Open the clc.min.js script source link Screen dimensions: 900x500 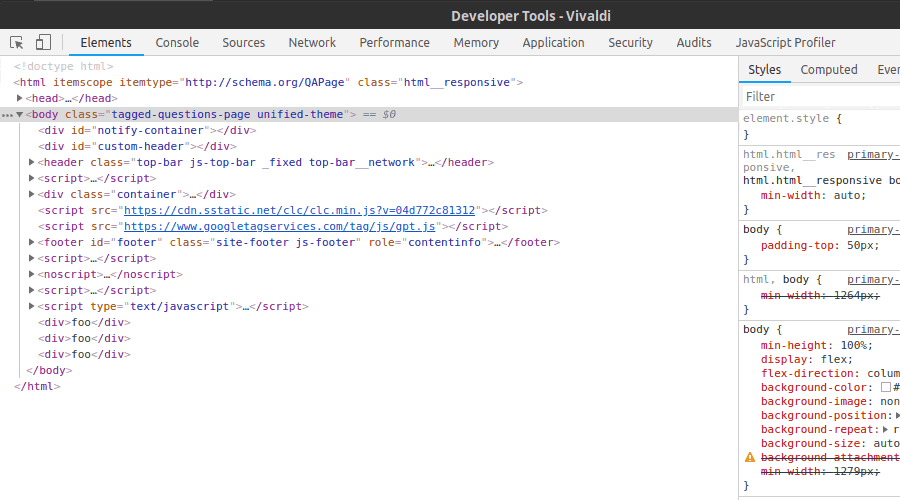(x=300, y=211)
